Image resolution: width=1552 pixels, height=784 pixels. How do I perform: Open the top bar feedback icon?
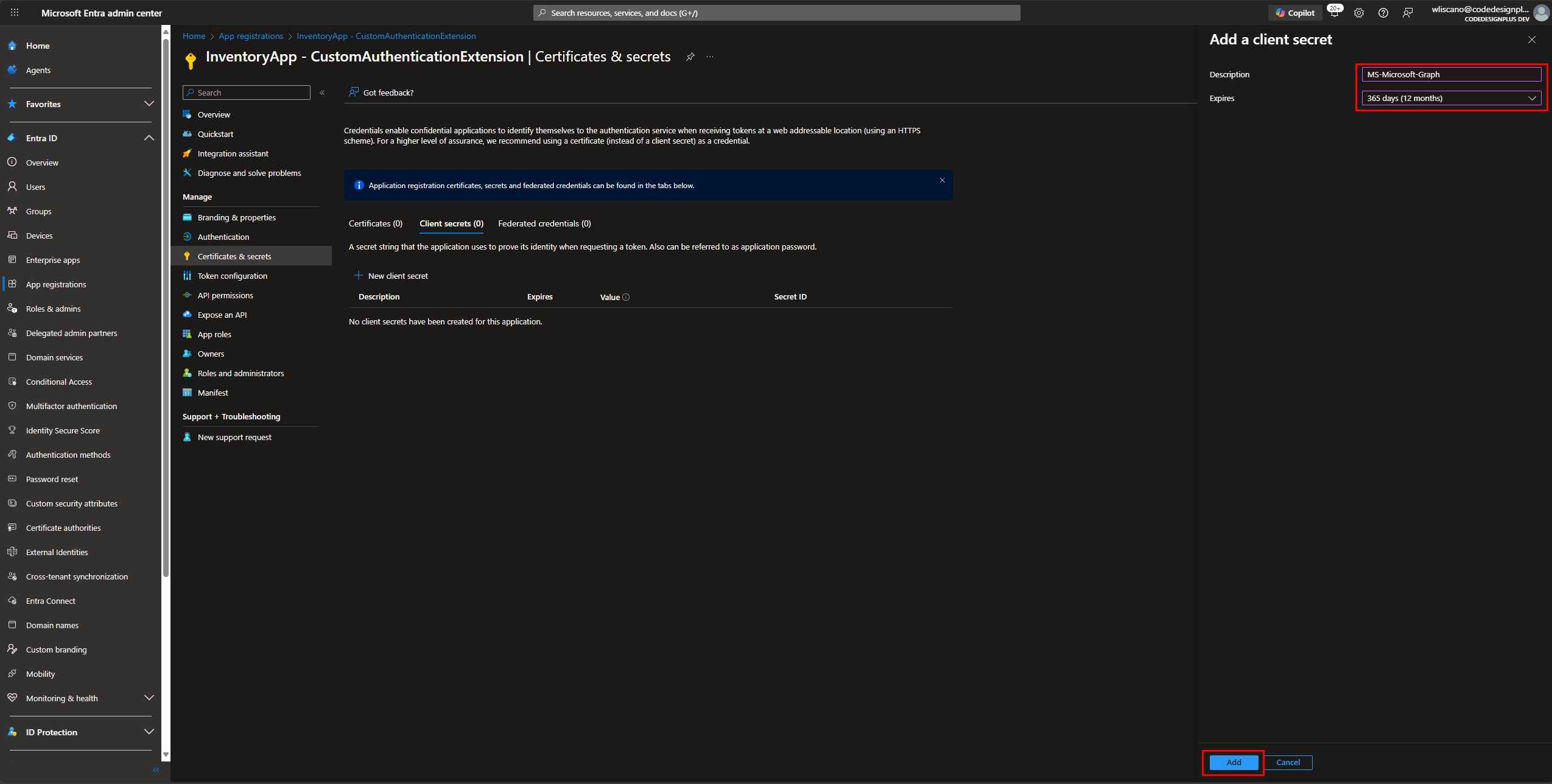1408,13
